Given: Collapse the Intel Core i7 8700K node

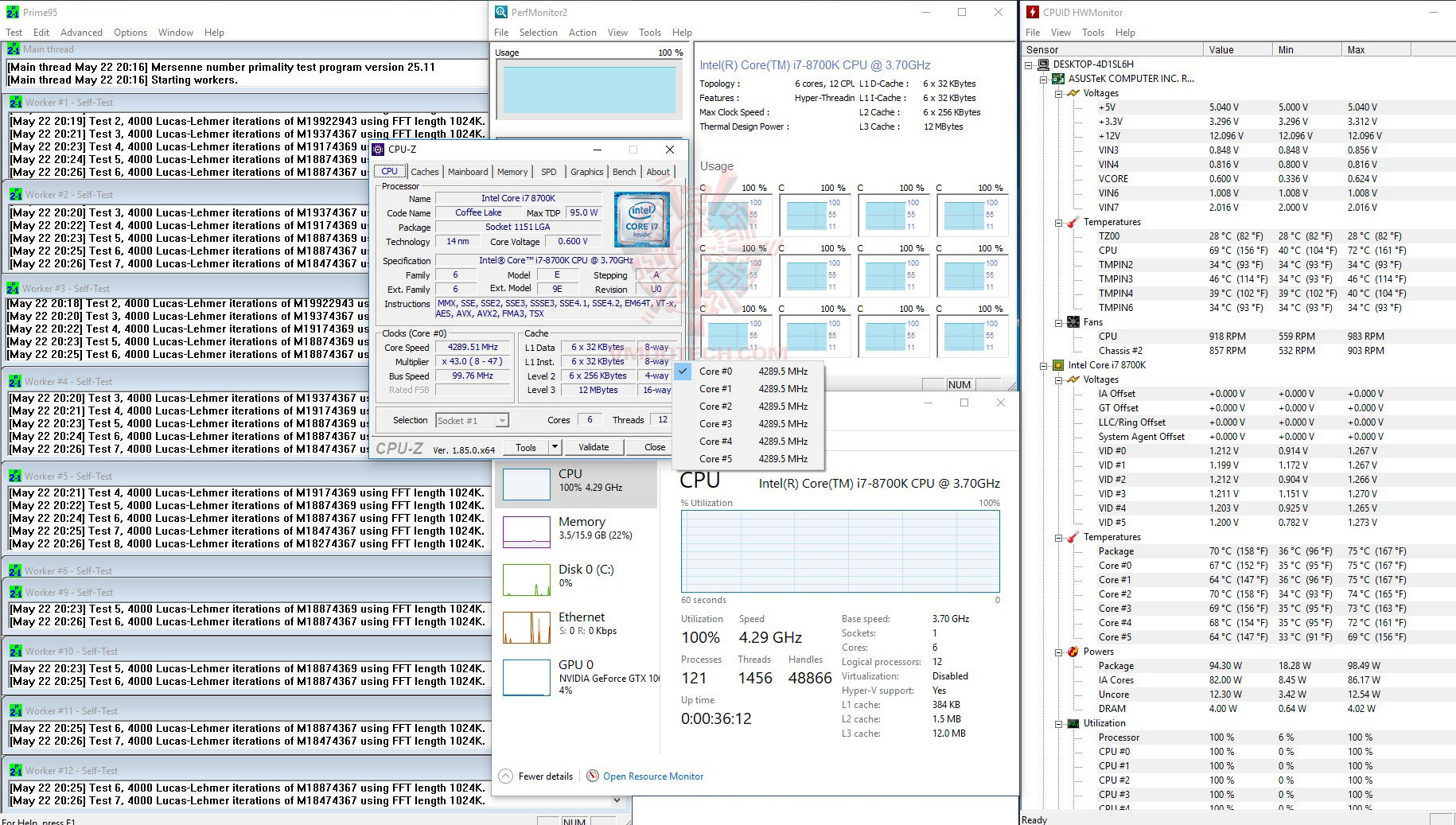Looking at the screenshot, I should 1044,365.
